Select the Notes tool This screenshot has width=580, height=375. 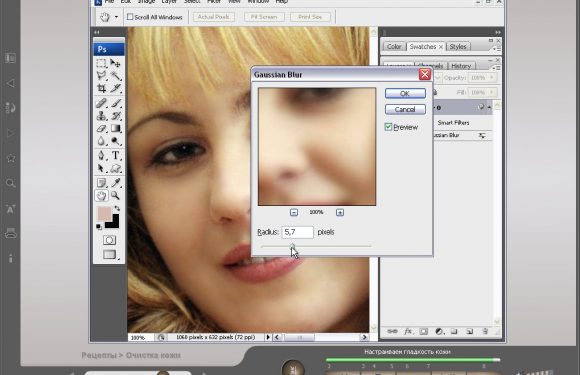pyautogui.click(x=101, y=183)
